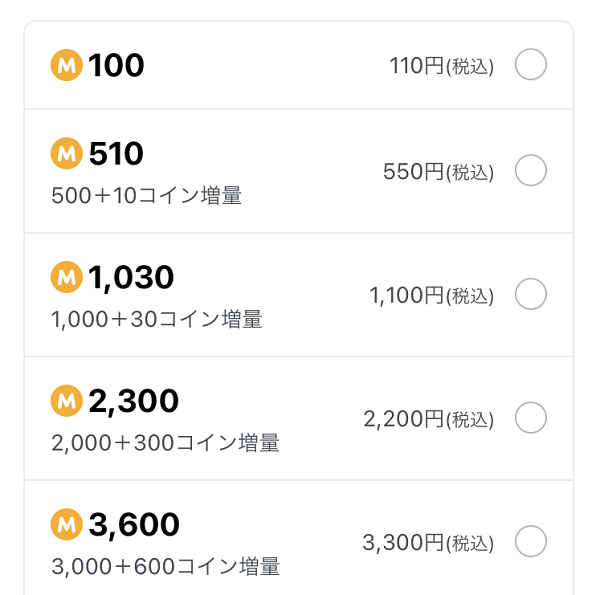
Task: Click the 500+10コイン増量 bonus text
Action: click(147, 196)
